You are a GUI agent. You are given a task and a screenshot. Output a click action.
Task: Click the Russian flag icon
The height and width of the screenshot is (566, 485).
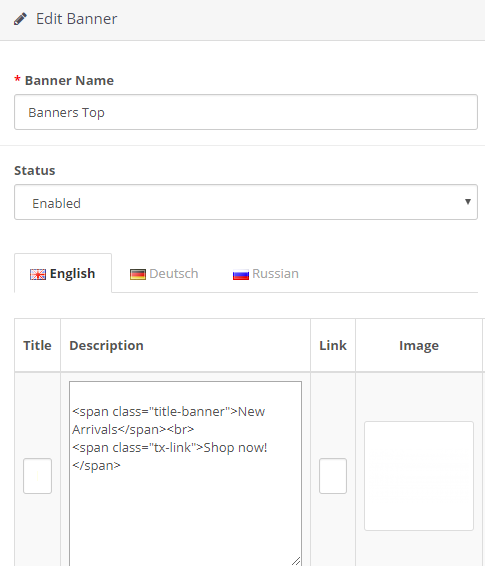point(241,274)
